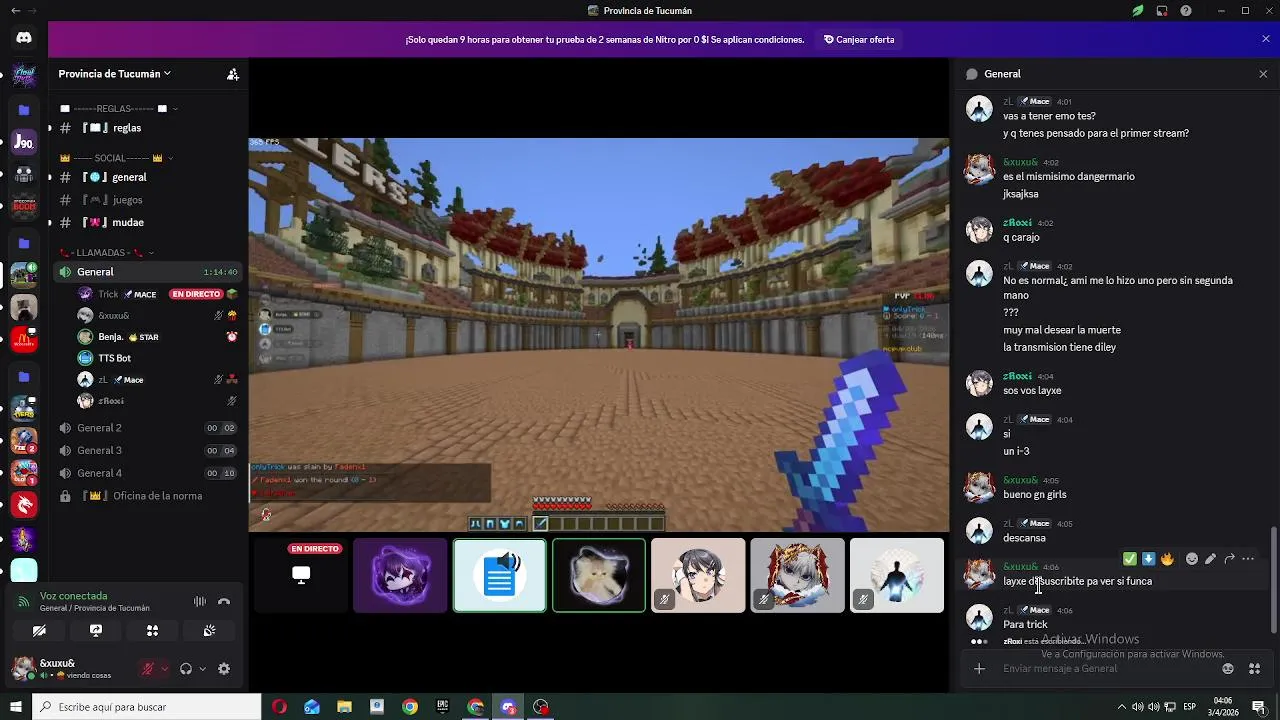Turn on the camera
The height and width of the screenshot is (720, 1280).
click(39, 631)
